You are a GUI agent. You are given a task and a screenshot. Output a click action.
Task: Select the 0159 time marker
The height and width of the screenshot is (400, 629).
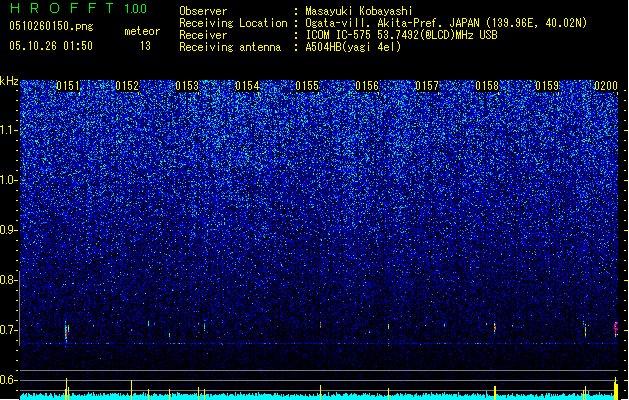tap(547, 86)
